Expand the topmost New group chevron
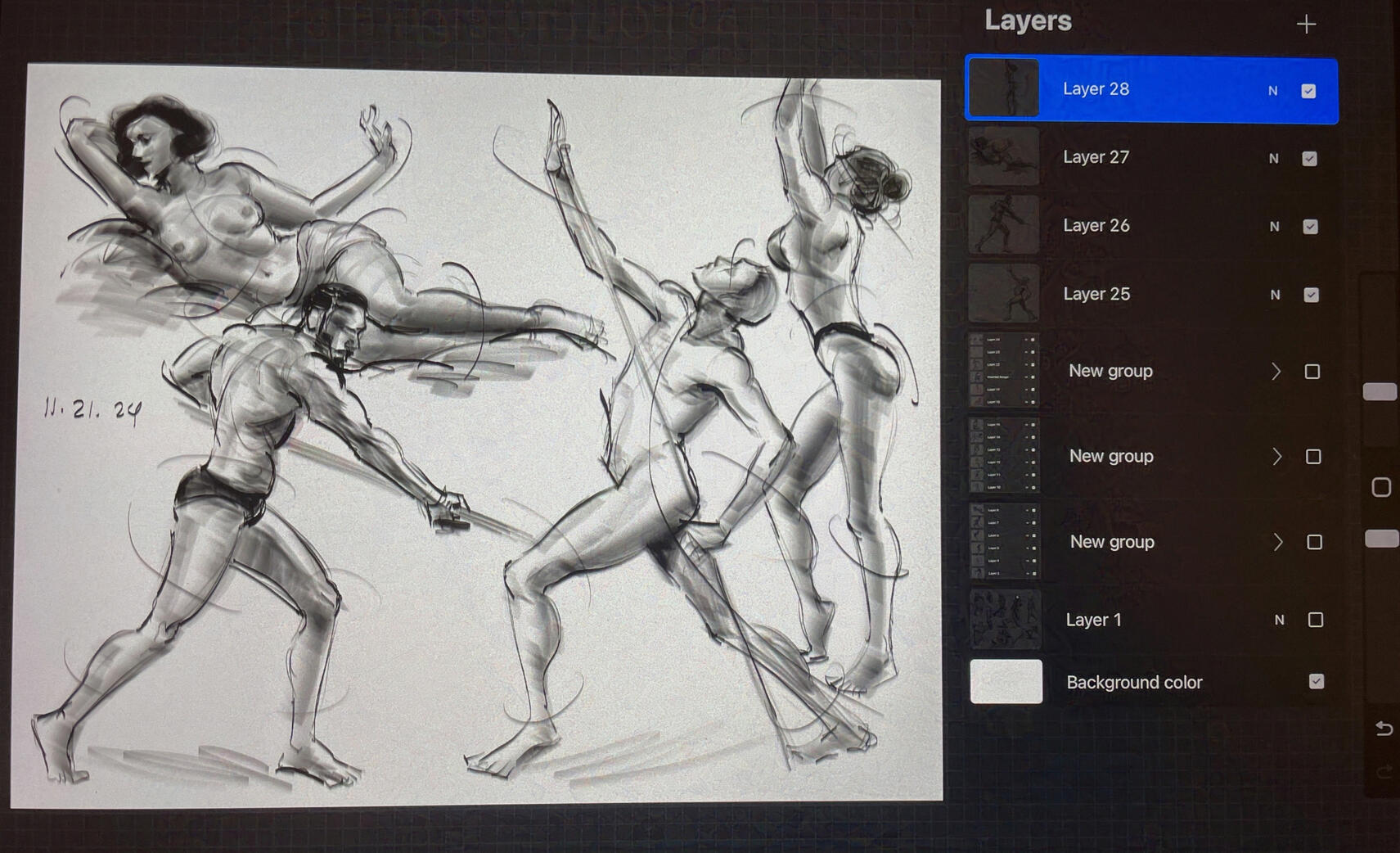The width and height of the screenshot is (1400, 853). (x=1276, y=372)
